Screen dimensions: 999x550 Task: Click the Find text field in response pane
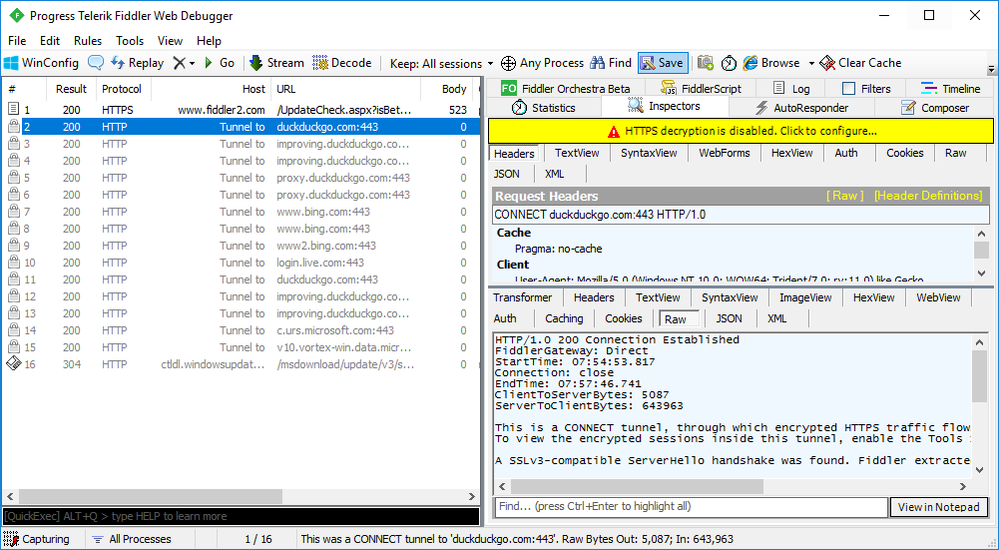point(691,507)
